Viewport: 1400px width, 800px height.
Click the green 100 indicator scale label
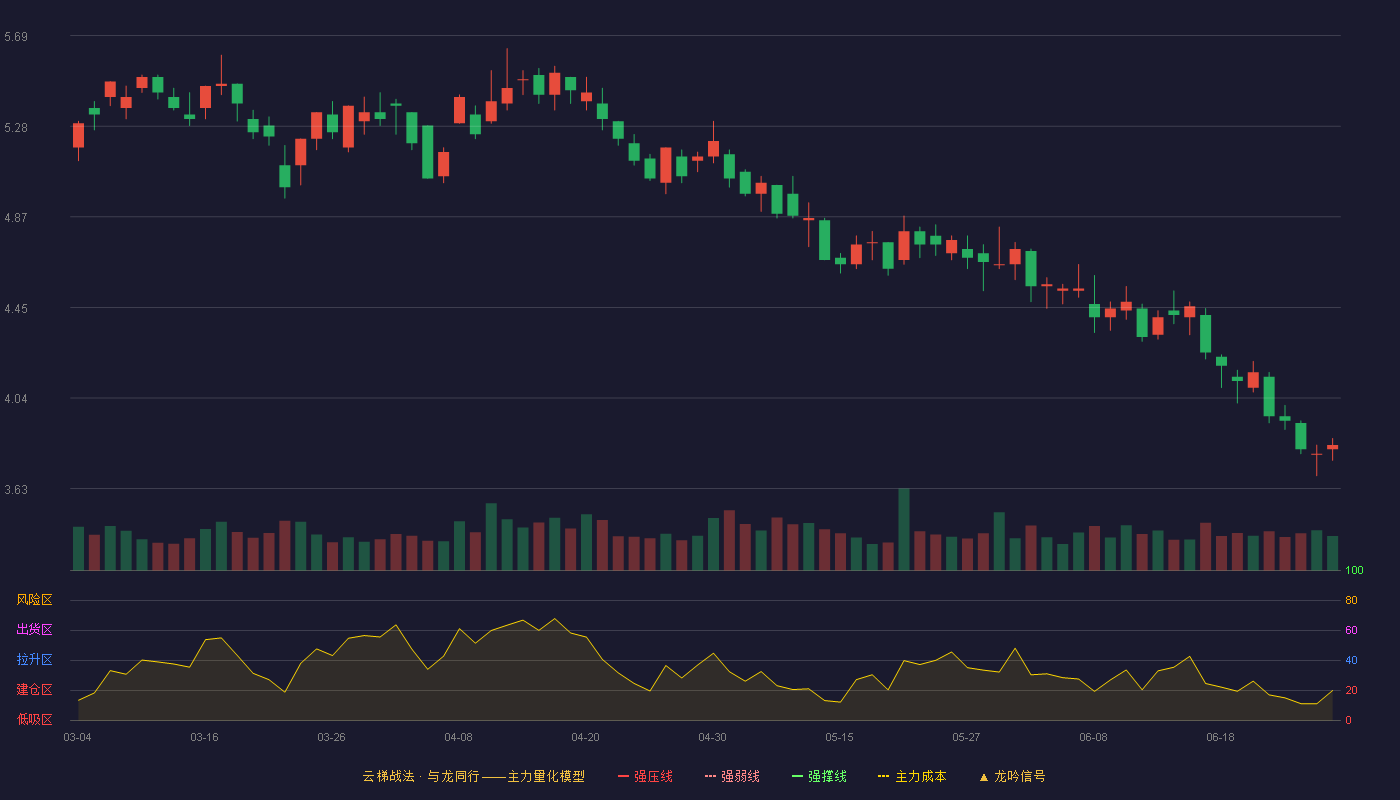1354,571
